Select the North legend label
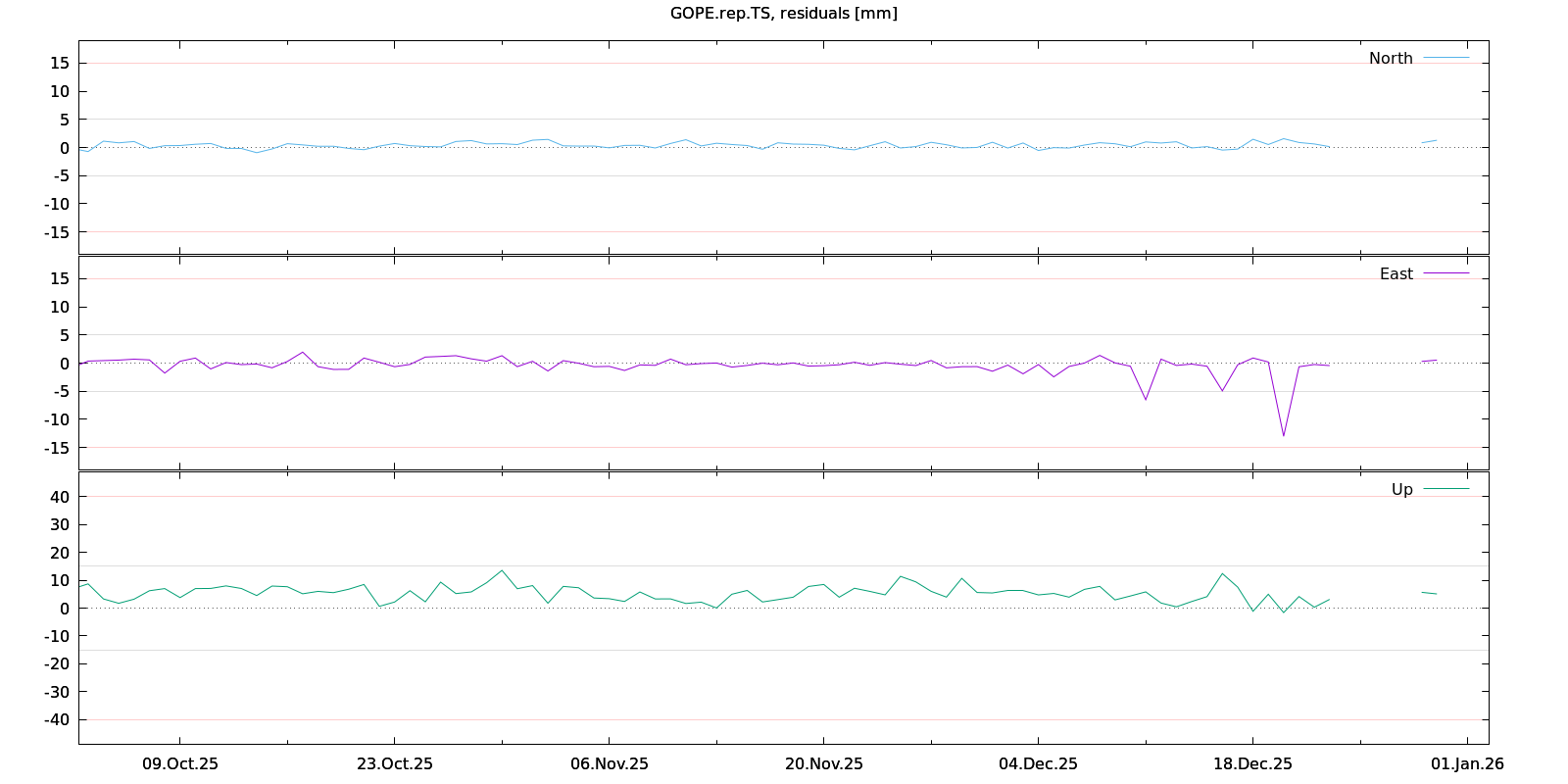This screenshot has height=784, width=1568. coord(1391,59)
